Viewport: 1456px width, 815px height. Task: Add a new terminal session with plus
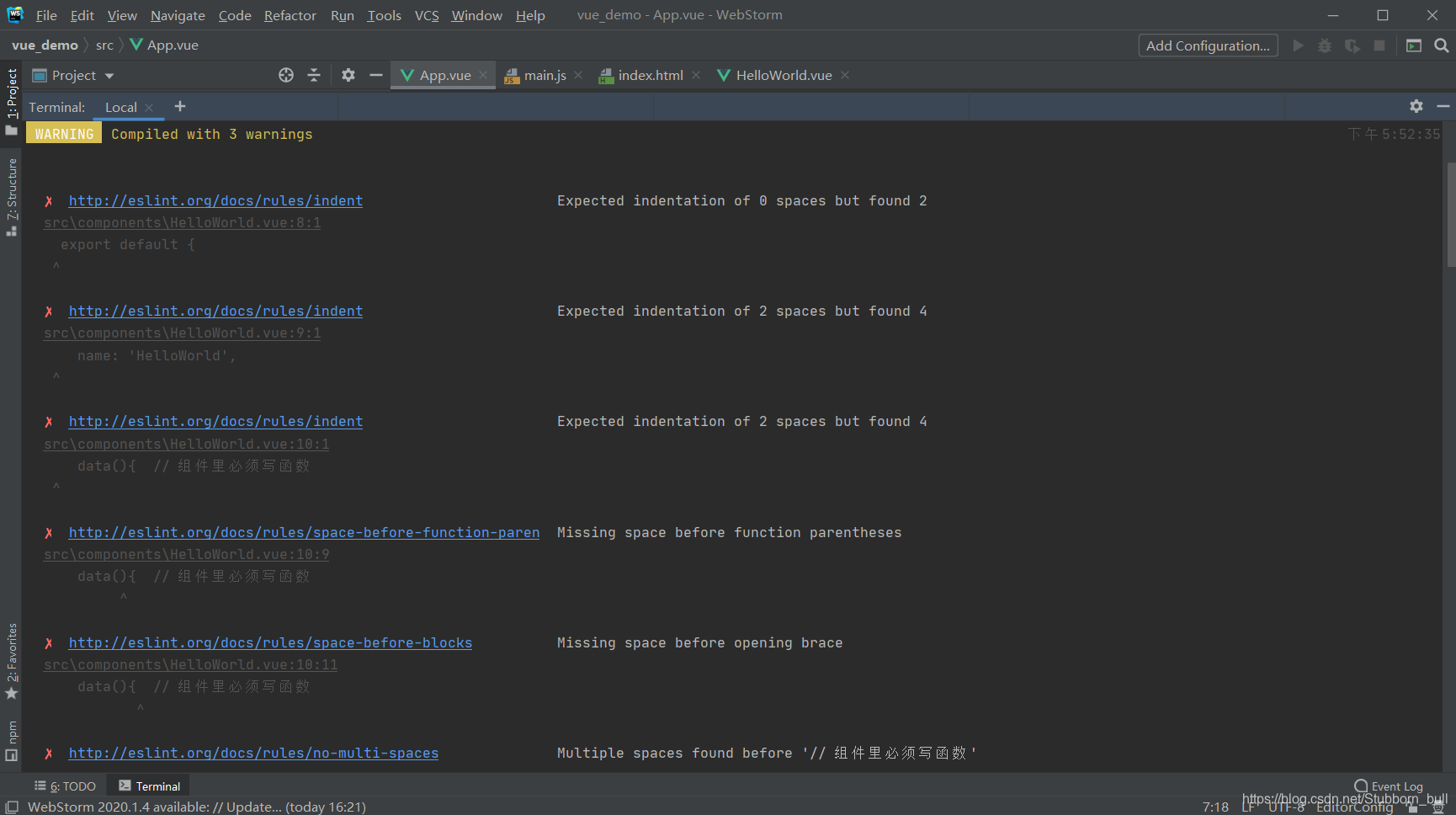(x=180, y=106)
